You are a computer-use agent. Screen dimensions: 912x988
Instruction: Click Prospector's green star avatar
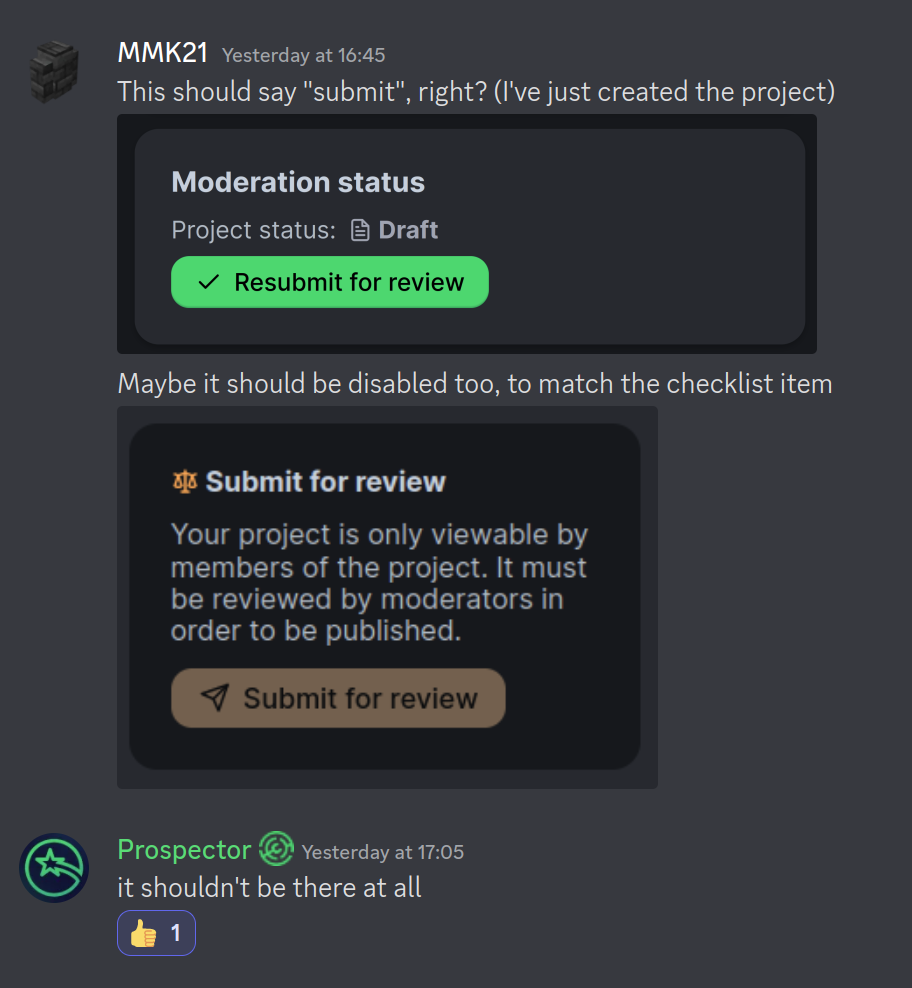coord(54,868)
